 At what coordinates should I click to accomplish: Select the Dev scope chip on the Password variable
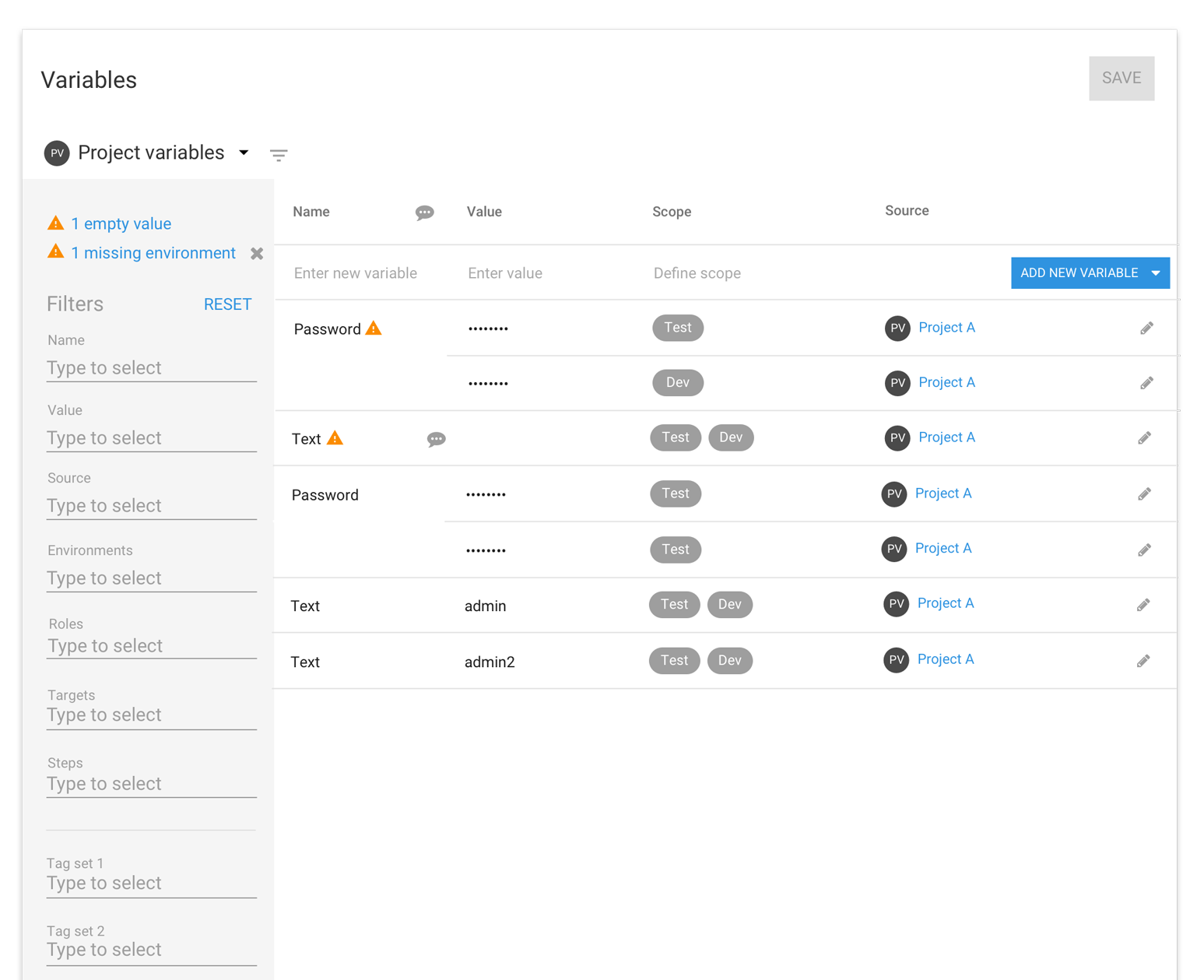pyautogui.click(x=678, y=382)
